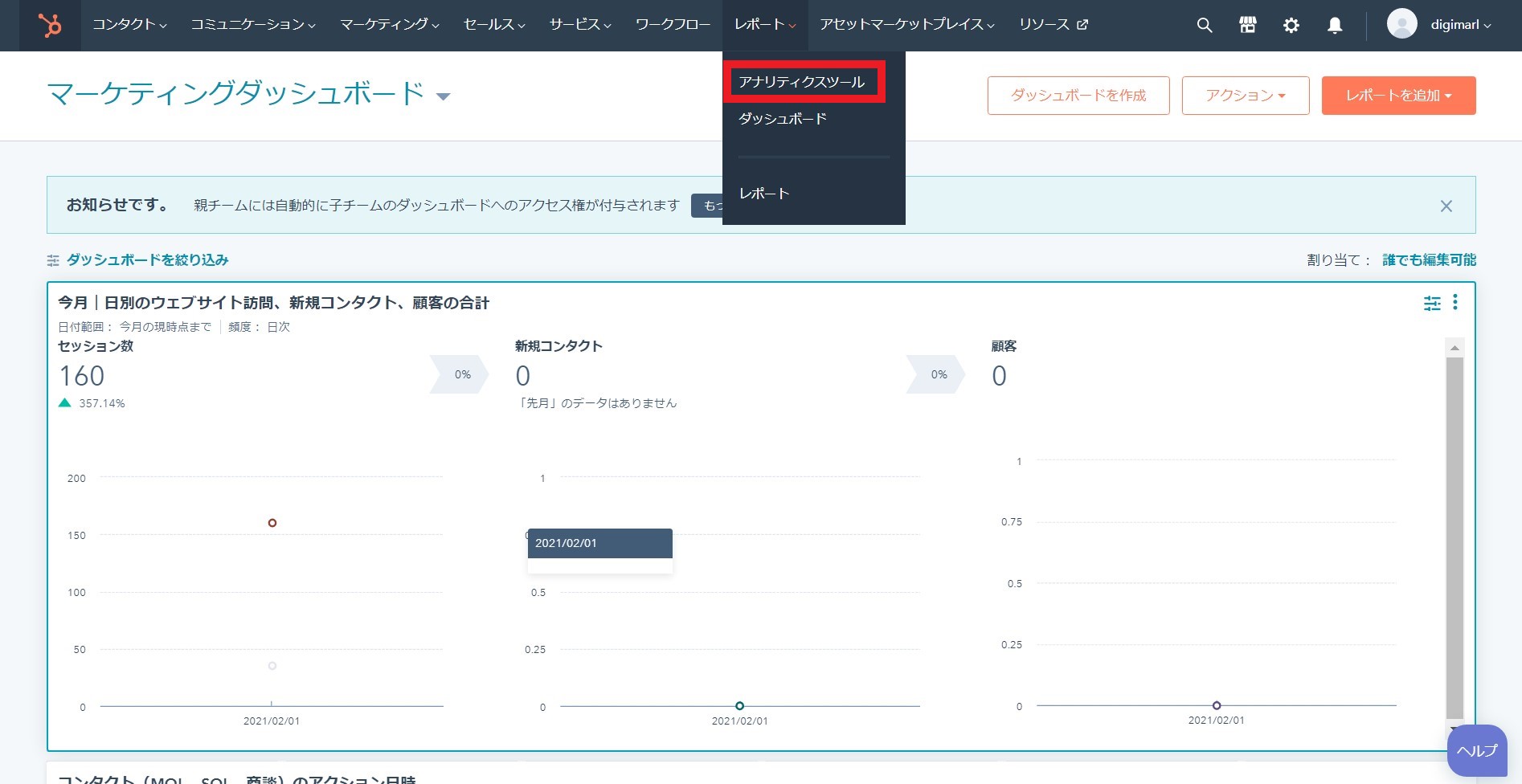1522x784 pixels.
Task: Open the ヘルプ help button
Action: 1477,751
